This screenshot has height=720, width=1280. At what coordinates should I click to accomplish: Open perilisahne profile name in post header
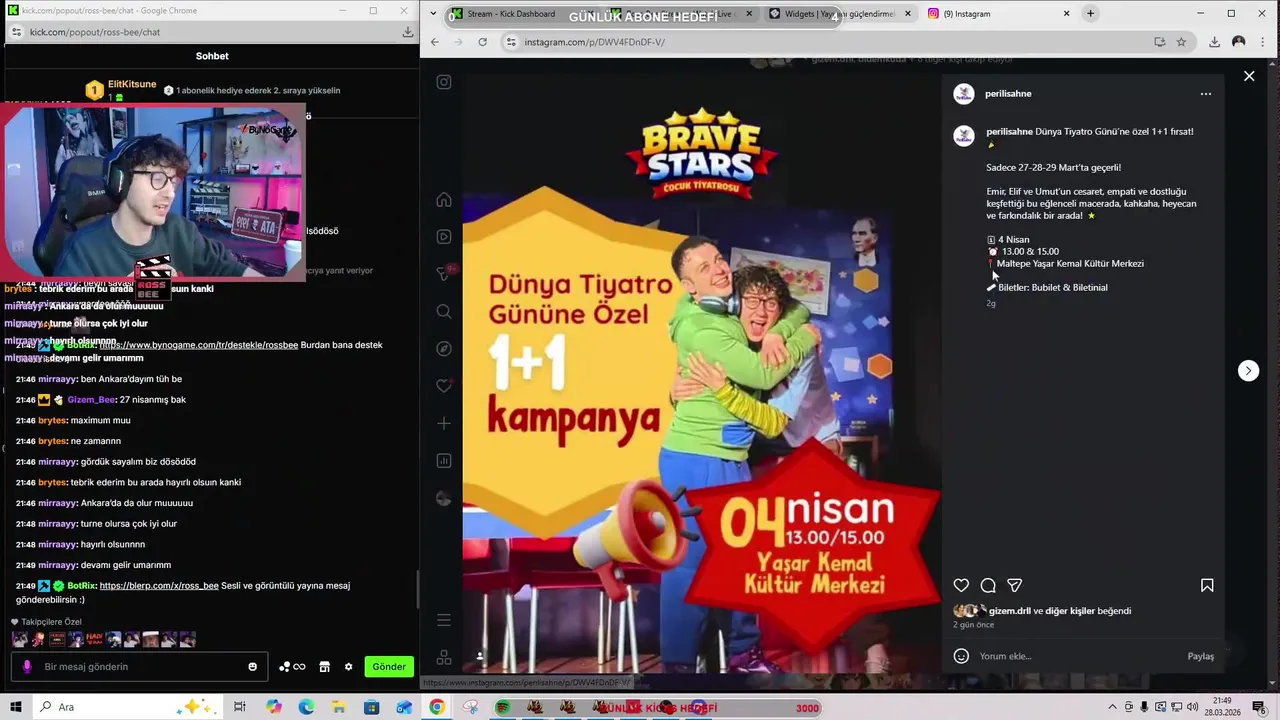[x=1009, y=93]
